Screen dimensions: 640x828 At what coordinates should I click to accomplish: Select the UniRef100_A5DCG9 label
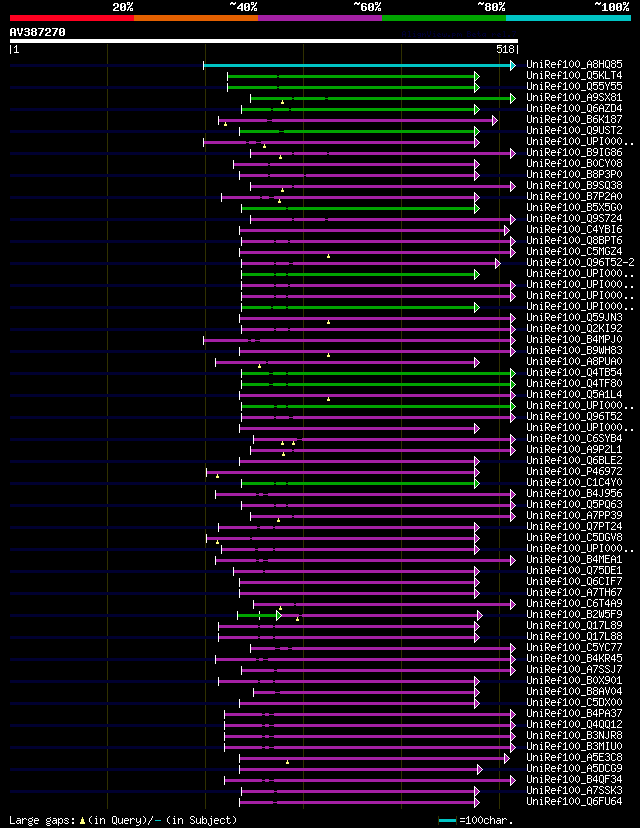pos(575,768)
